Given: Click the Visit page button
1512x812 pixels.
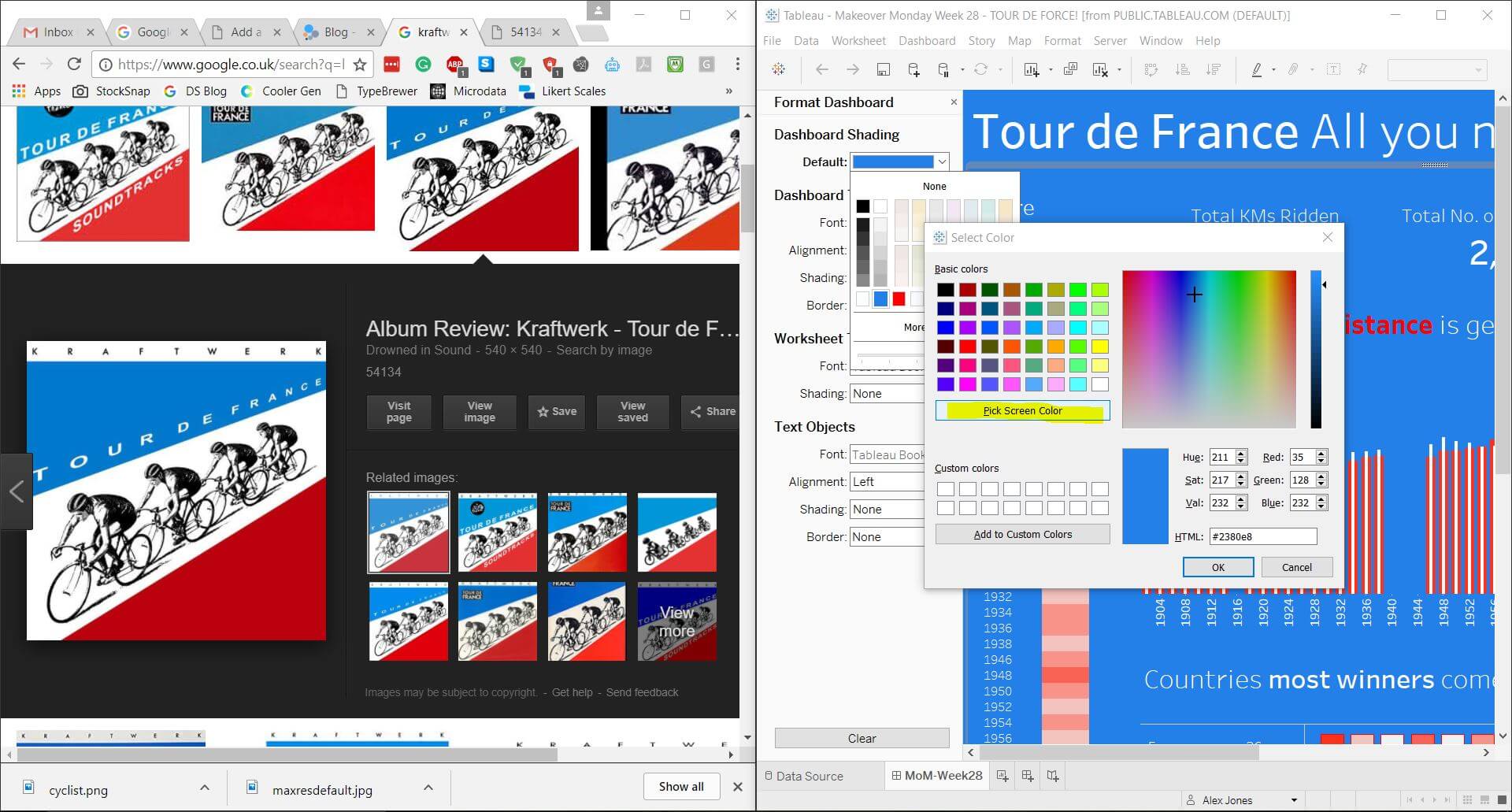Looking at the screenshot, I should point(398,412).
